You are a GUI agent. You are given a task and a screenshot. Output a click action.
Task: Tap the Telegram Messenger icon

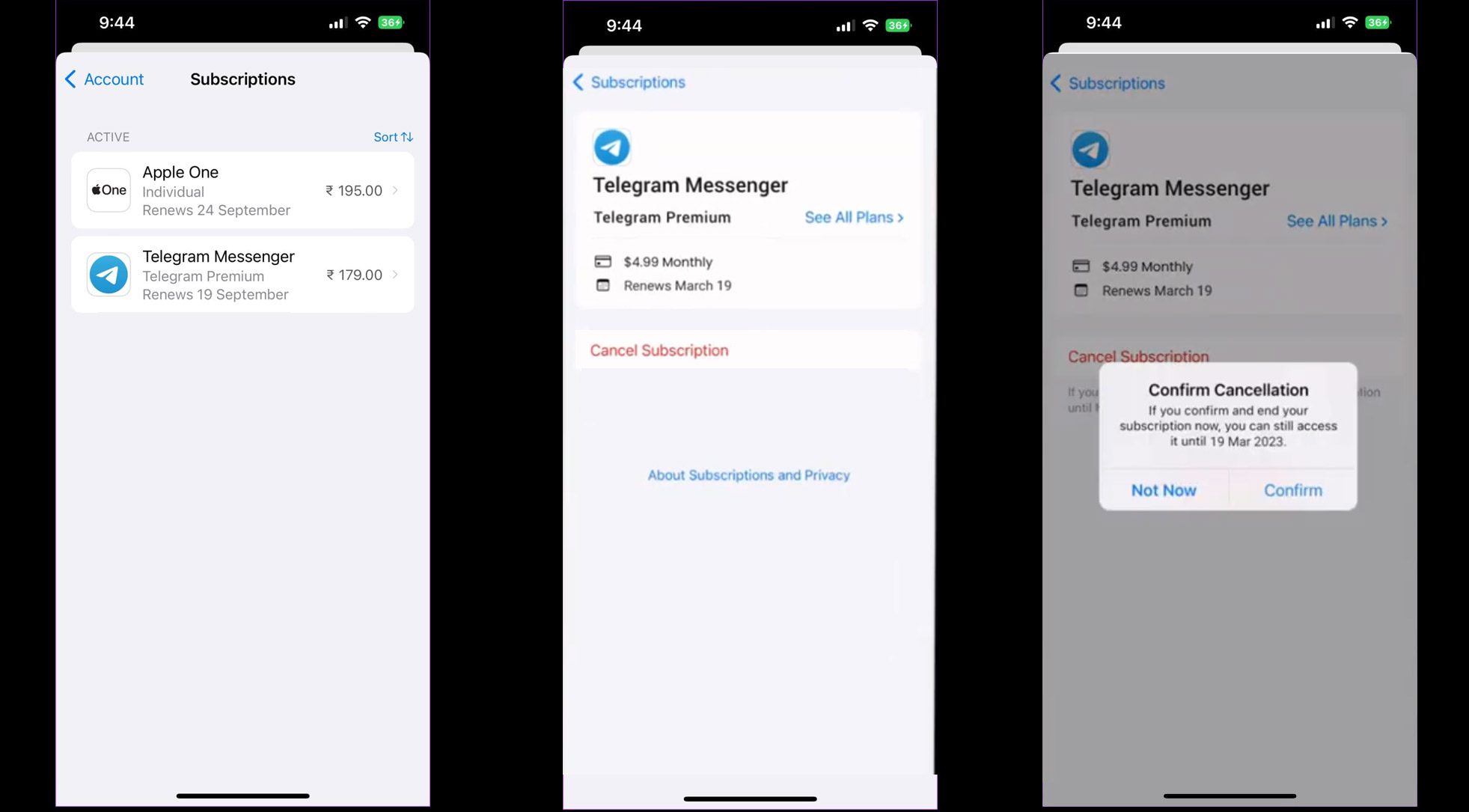108,273
